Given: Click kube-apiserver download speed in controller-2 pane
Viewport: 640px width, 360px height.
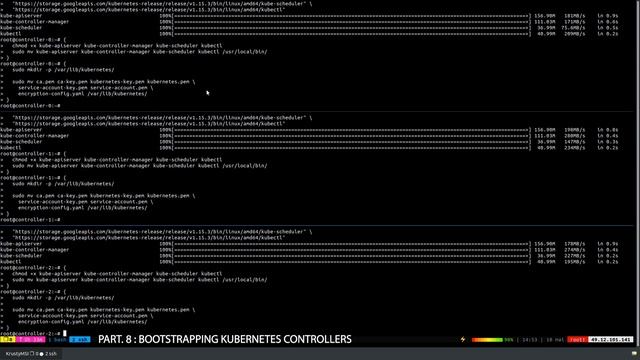Looking at the screenshot, I should click(575, 244).
